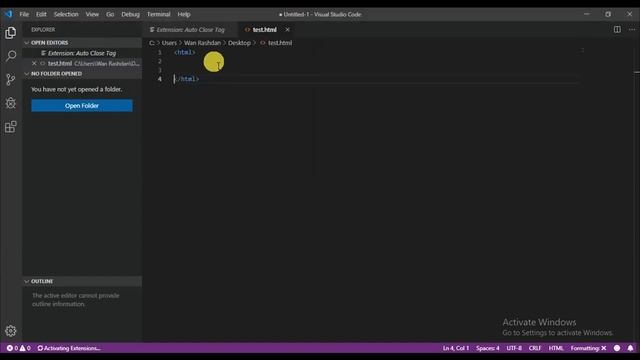Open the Edit menu
Screen dimensions: 640x360
click(x=41, y=14)
